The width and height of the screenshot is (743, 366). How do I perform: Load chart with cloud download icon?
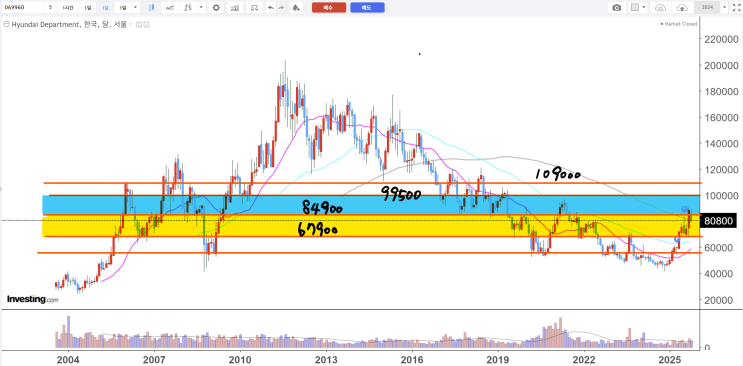click(x=661, y=8)
